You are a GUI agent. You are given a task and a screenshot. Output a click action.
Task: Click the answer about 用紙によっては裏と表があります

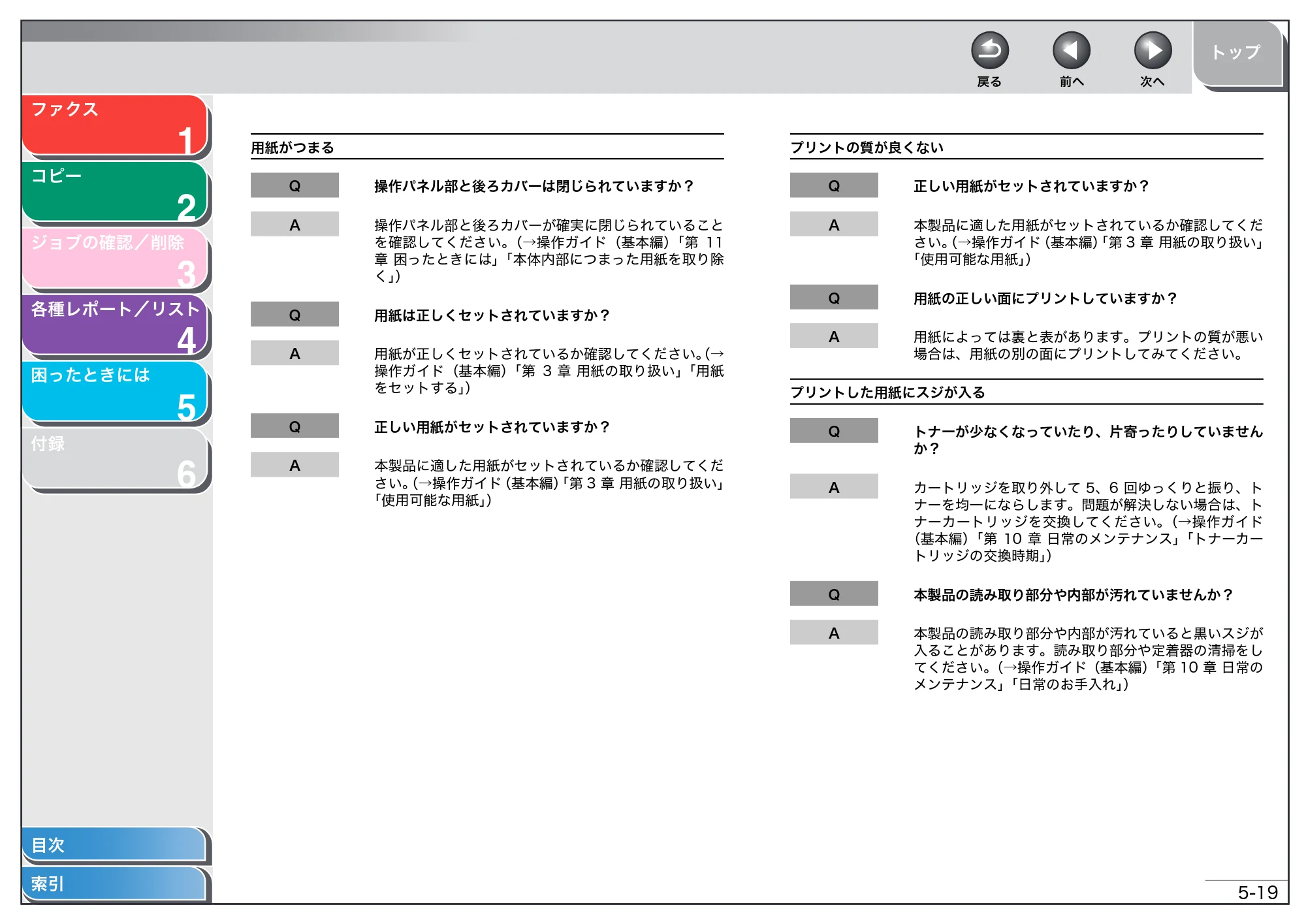point(1088,345)
